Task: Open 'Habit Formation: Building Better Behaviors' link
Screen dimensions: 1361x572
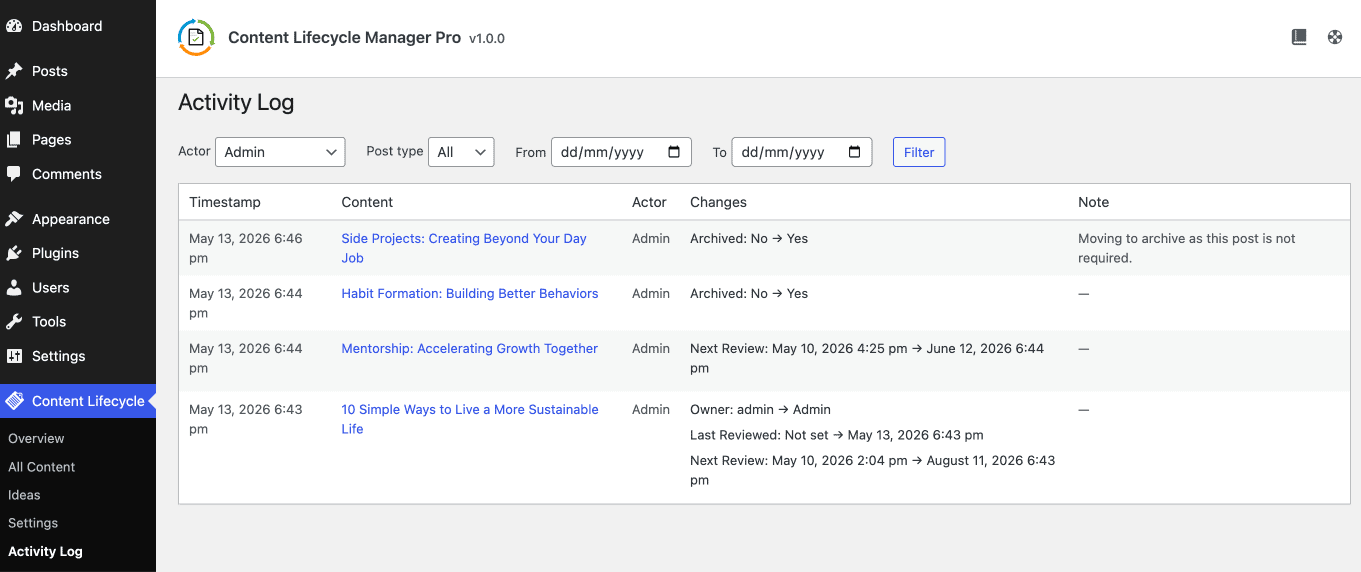Action: [470, 294]
